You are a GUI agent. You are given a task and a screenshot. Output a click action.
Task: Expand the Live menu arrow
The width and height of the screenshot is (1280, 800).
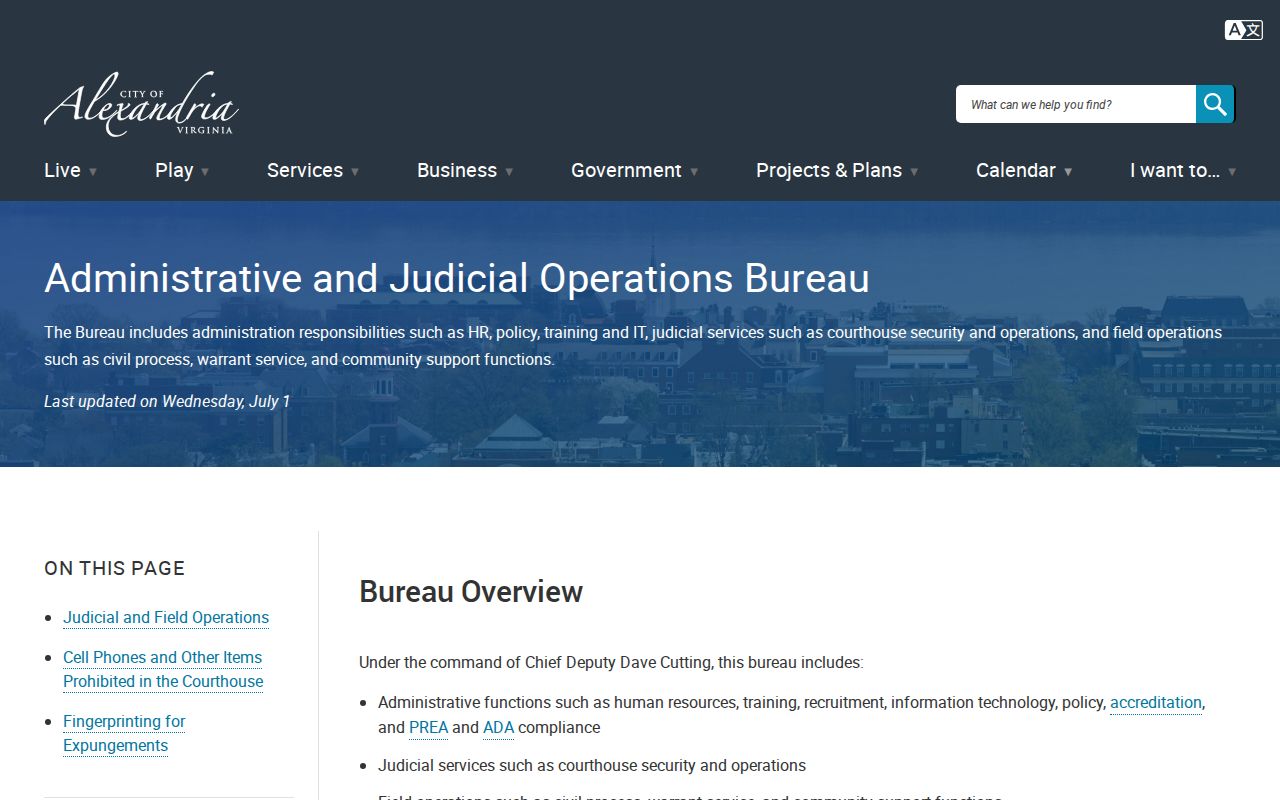click(x=93, y=171)
